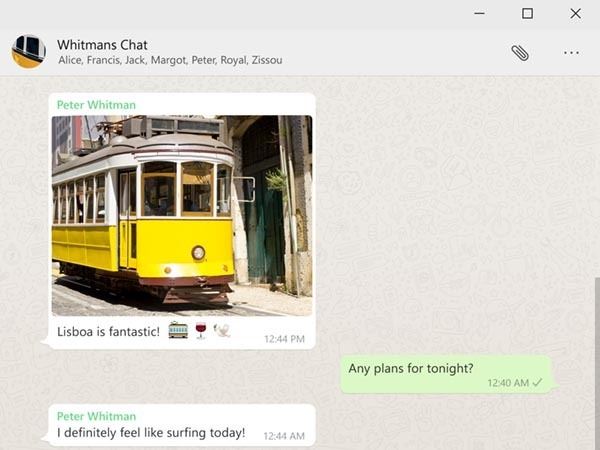Maximize the WhatsApp window
Screen dimensions: 600x450
527,13
